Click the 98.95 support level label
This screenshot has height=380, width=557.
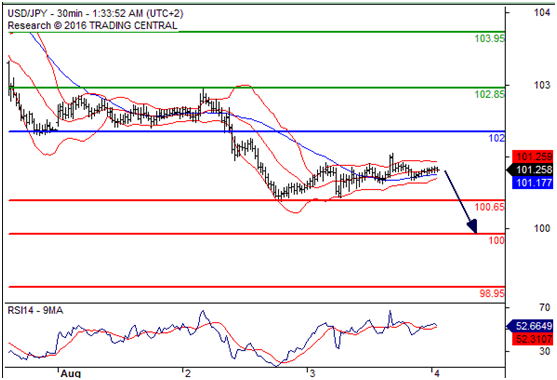(492, 293)
